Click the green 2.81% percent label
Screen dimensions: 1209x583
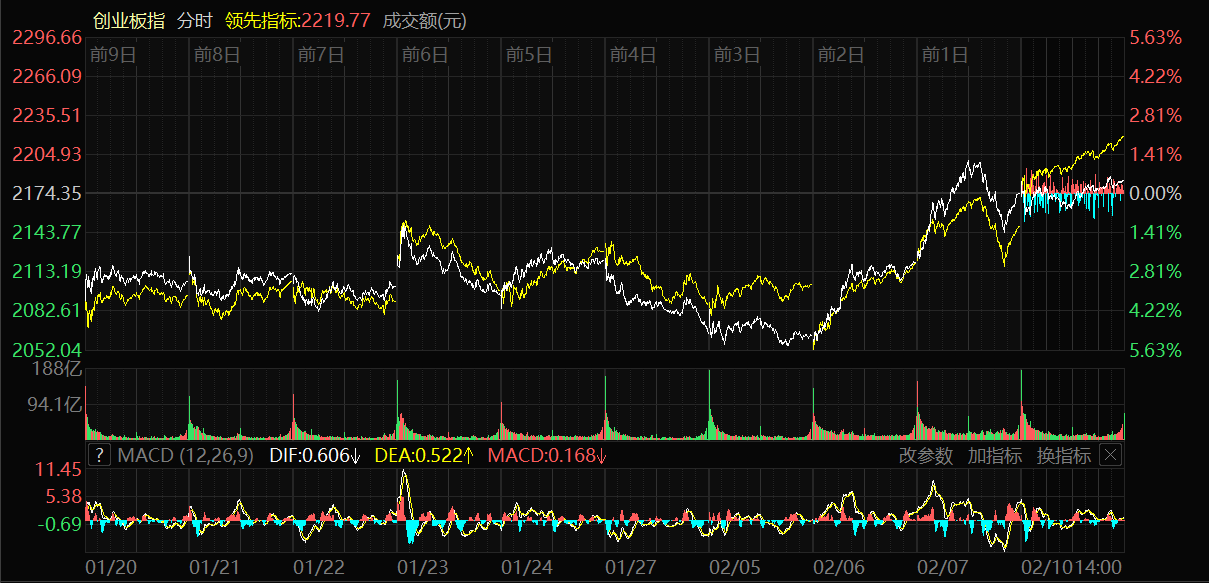click(1155, 271)
